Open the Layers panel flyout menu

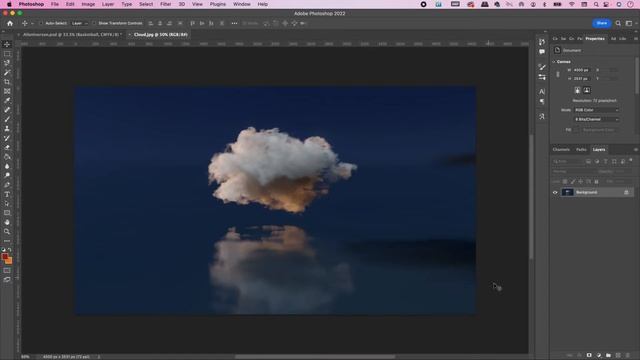[636, 149]
